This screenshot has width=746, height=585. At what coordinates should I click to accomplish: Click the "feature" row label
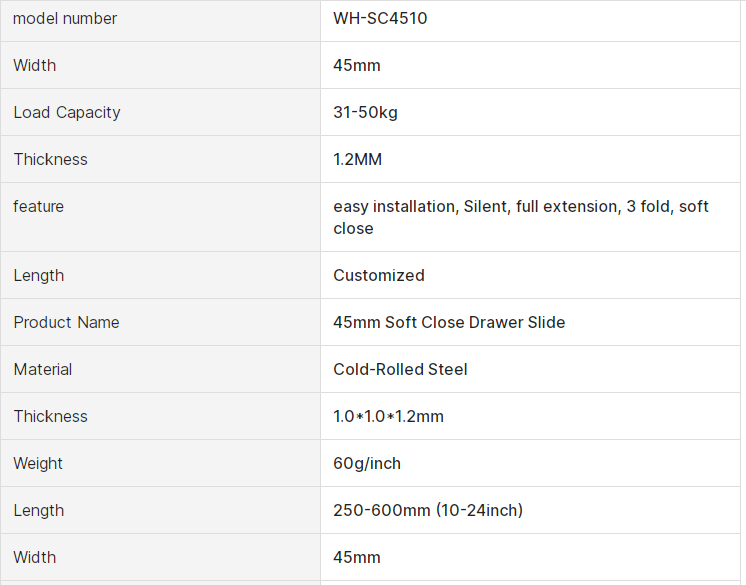(x=38, y=206)
